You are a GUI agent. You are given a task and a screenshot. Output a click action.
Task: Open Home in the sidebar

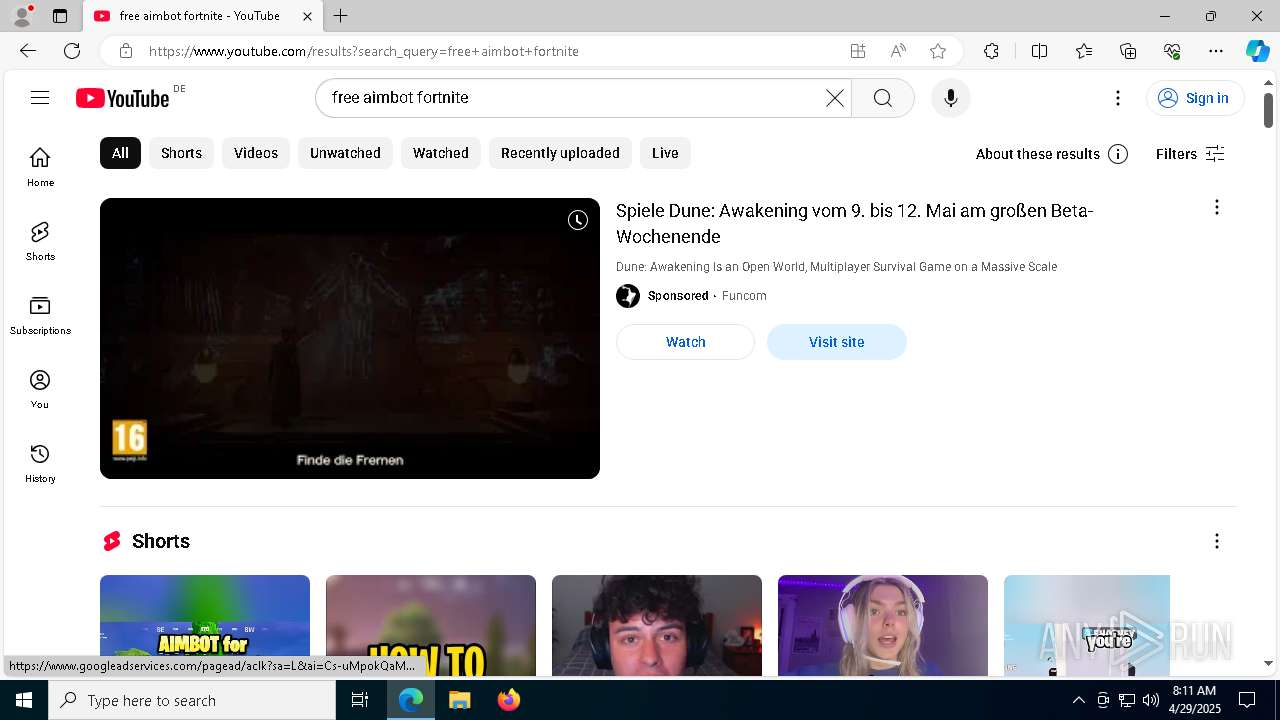[40, 167]
